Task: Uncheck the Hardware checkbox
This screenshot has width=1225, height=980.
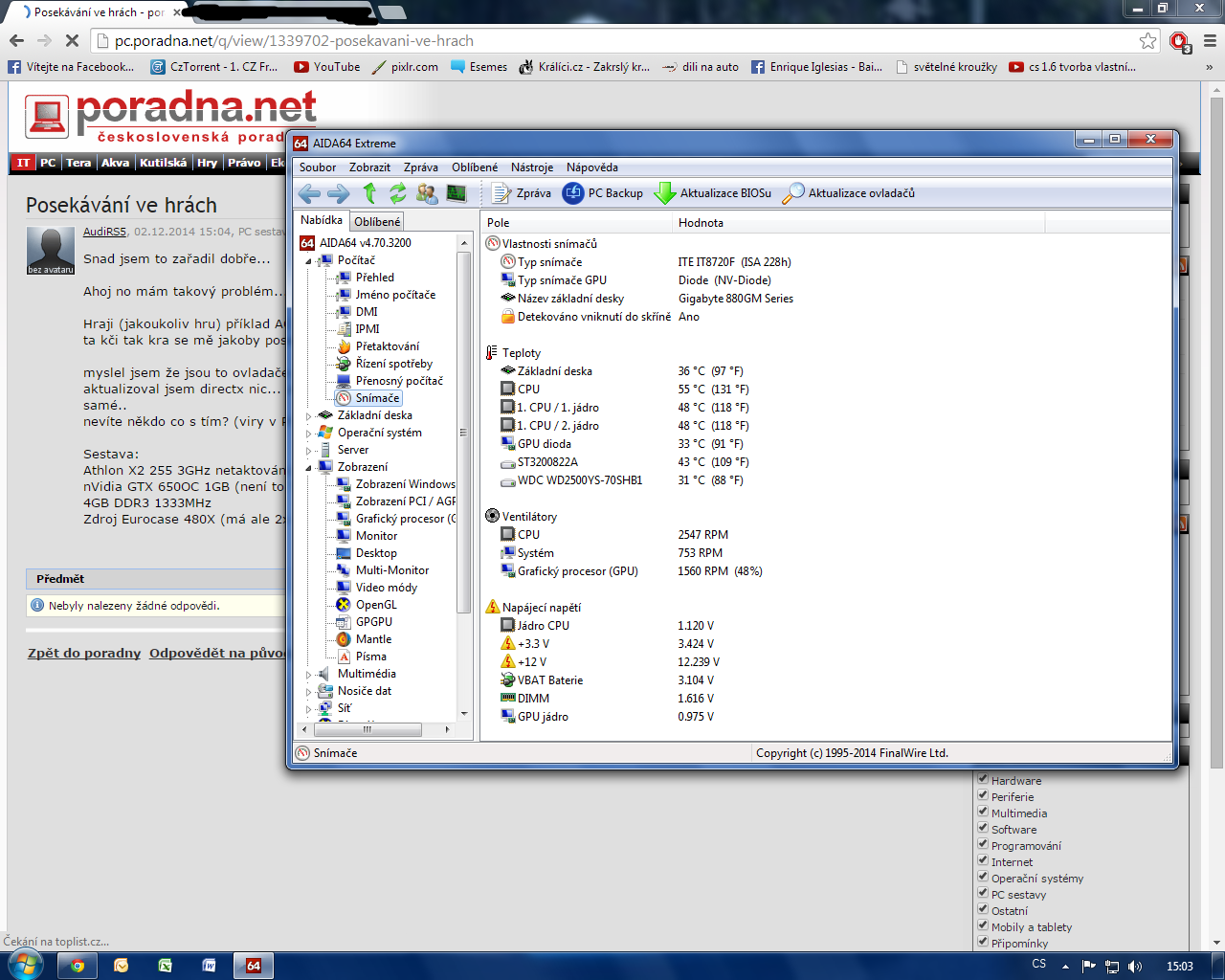Action: click(x=983, y=779)
